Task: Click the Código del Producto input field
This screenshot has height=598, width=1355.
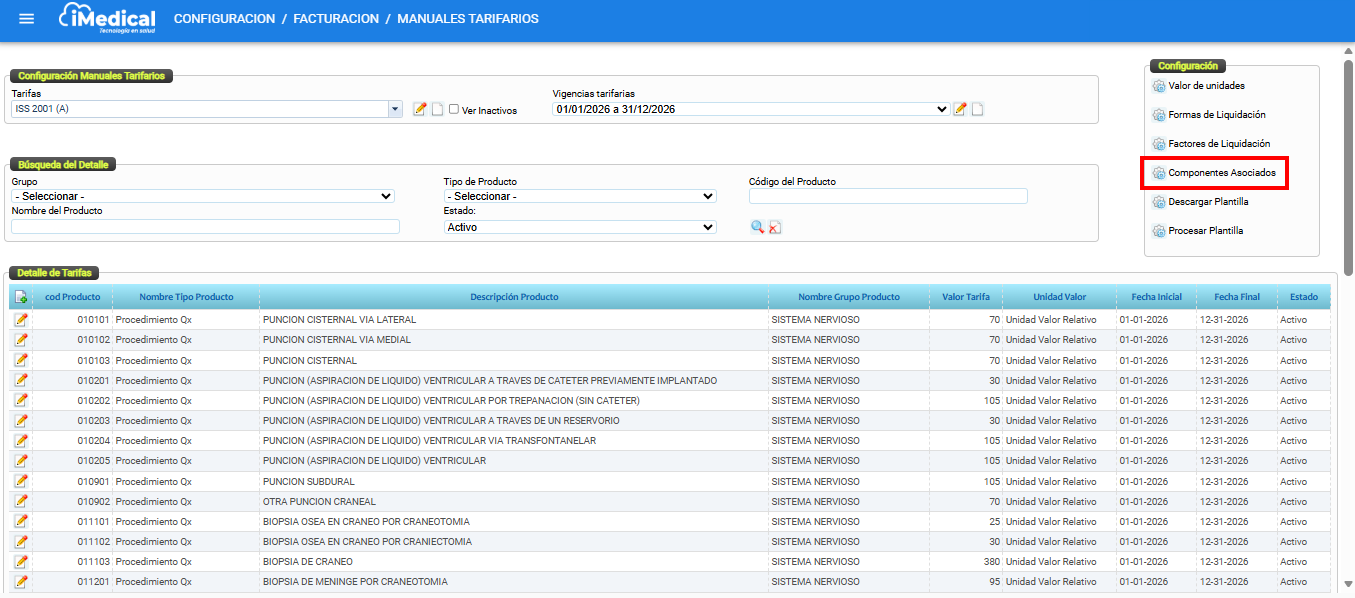Action: [x=888, y=196]
